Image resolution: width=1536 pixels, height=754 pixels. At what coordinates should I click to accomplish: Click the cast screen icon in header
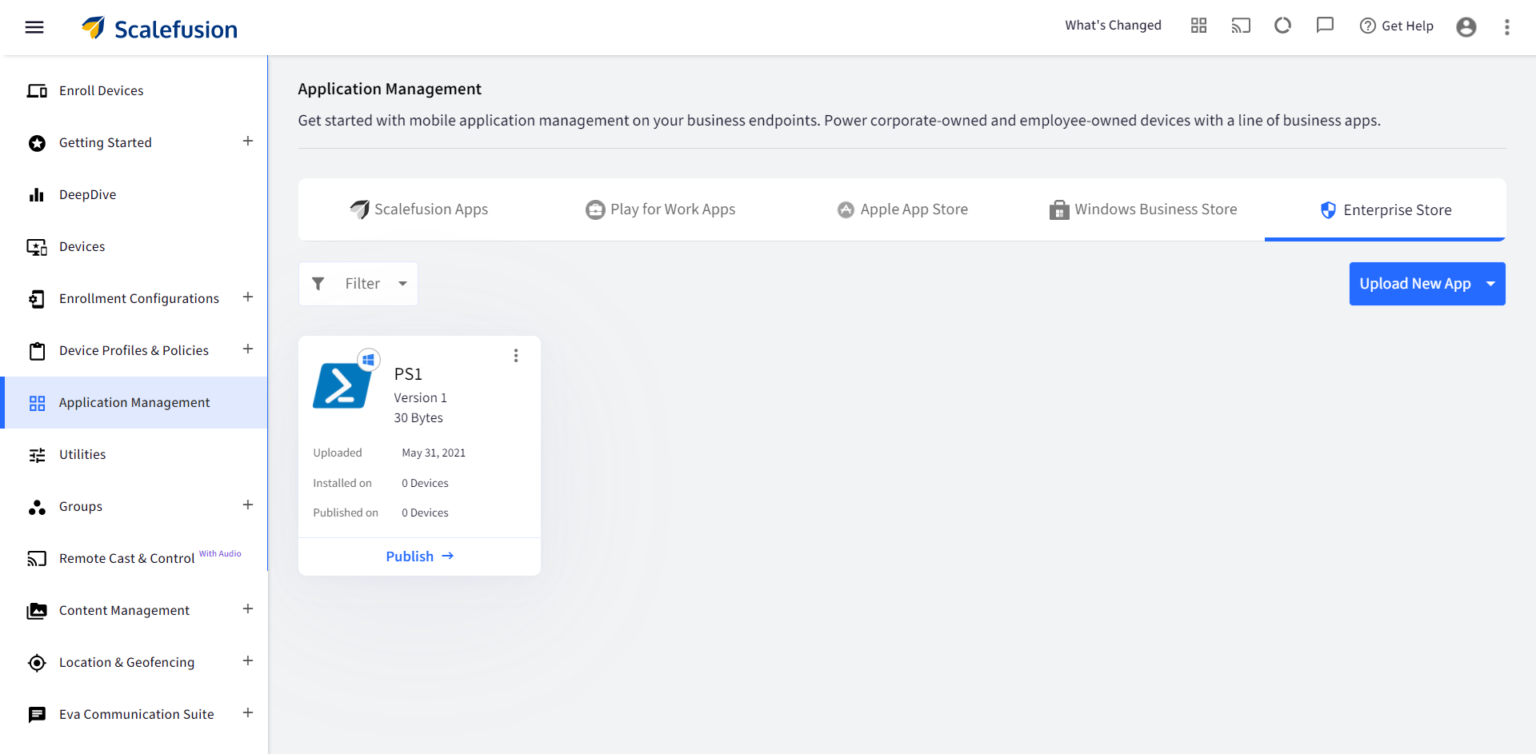pos(1241,26)
